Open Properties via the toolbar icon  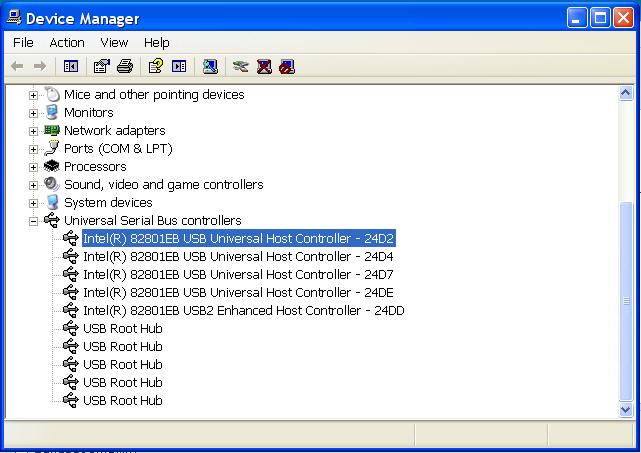(x=101, y=66)
